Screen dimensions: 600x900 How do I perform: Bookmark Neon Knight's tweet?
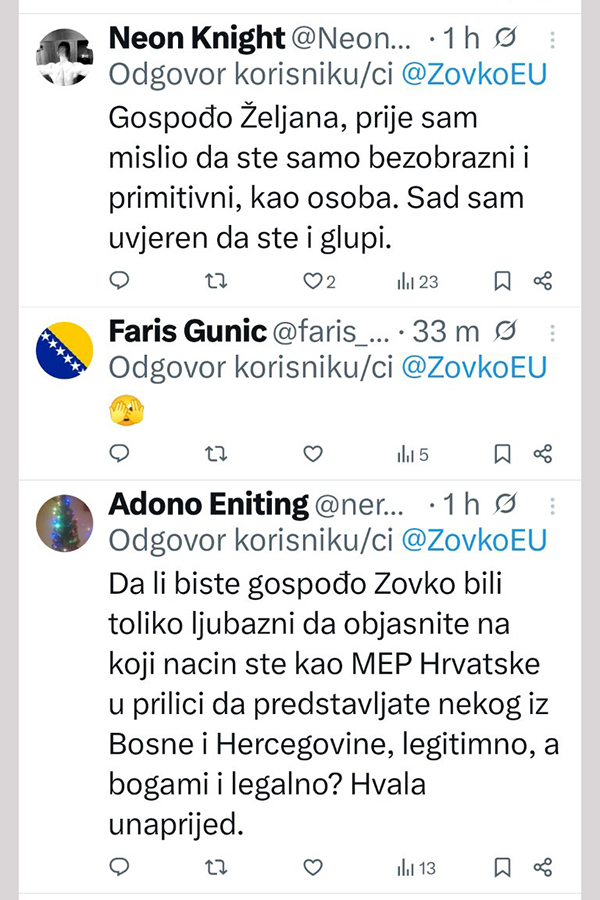click(503, 282)
